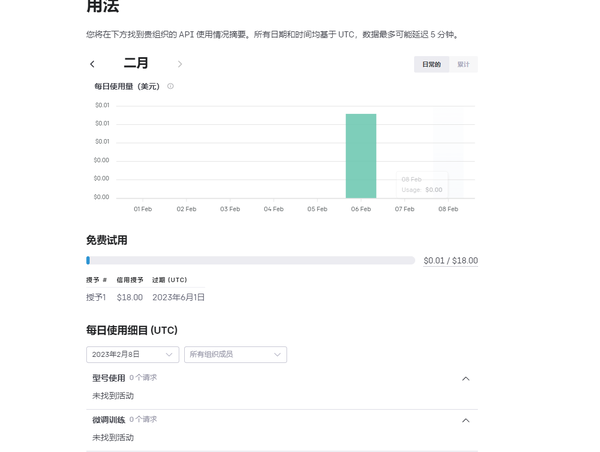Viewport: 600px width, 452px height.
Task: Select the 日常的 view toggle
Action: point(431,64)
